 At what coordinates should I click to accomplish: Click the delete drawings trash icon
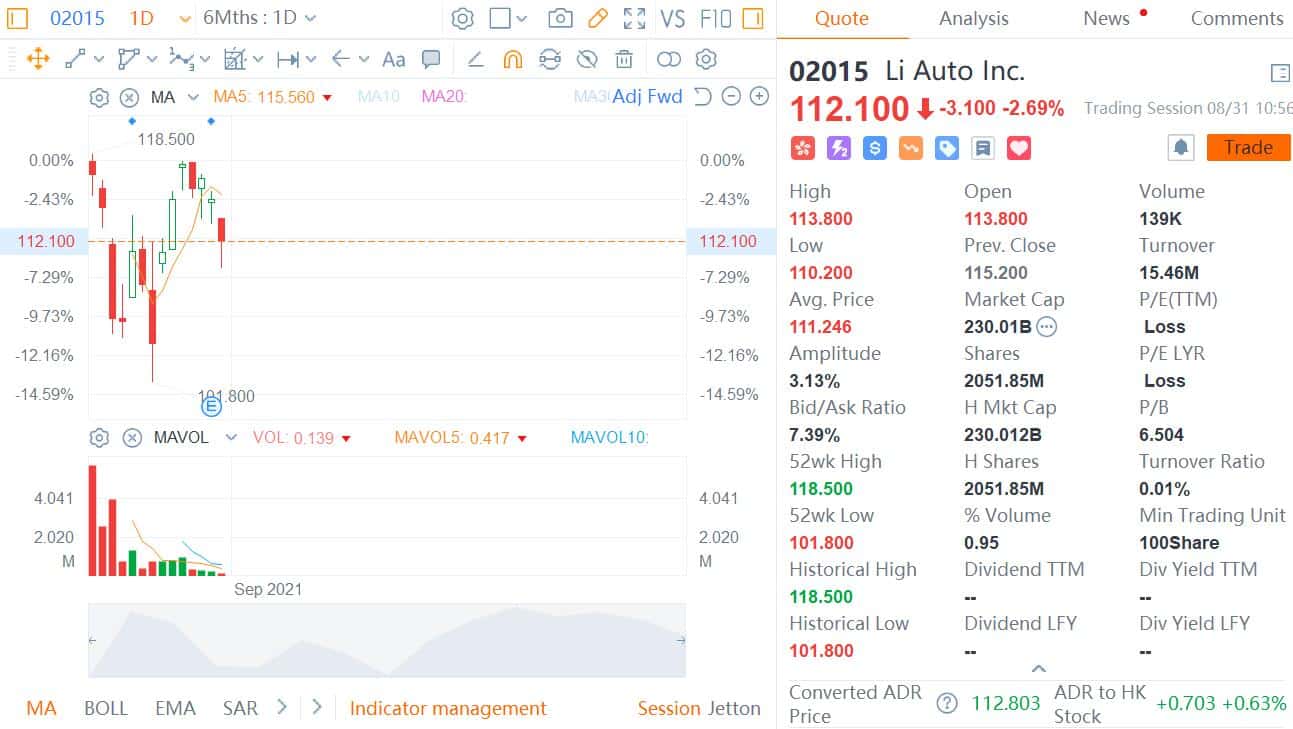click(624, 59)
